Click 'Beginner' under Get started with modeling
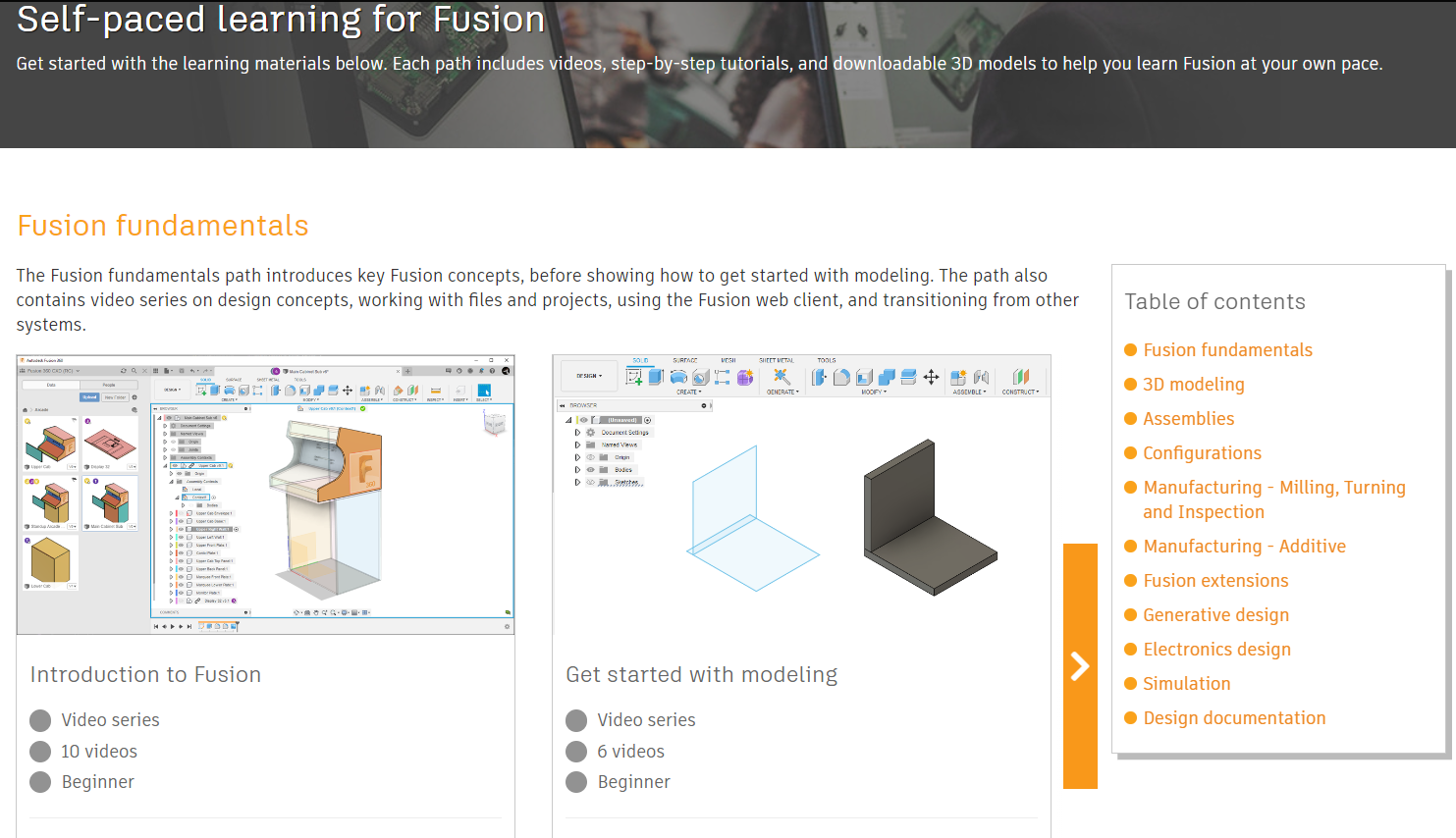The height and width of the screenshot is (838, 1456). [634, 782]
